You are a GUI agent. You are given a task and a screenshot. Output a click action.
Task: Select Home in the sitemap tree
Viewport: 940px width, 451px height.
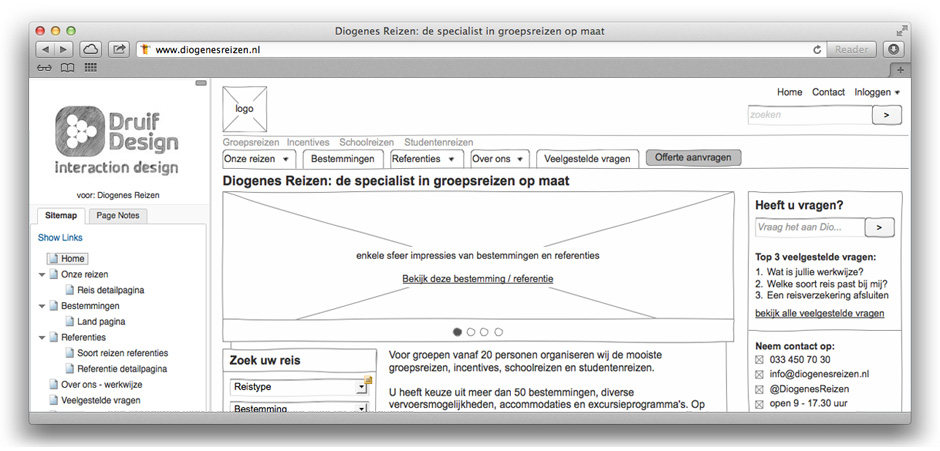click(68, 258)
